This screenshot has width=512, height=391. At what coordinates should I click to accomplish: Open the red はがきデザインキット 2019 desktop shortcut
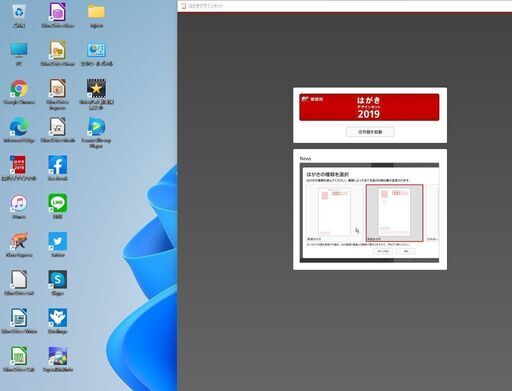pyautogui.click(x=19, y=165)
